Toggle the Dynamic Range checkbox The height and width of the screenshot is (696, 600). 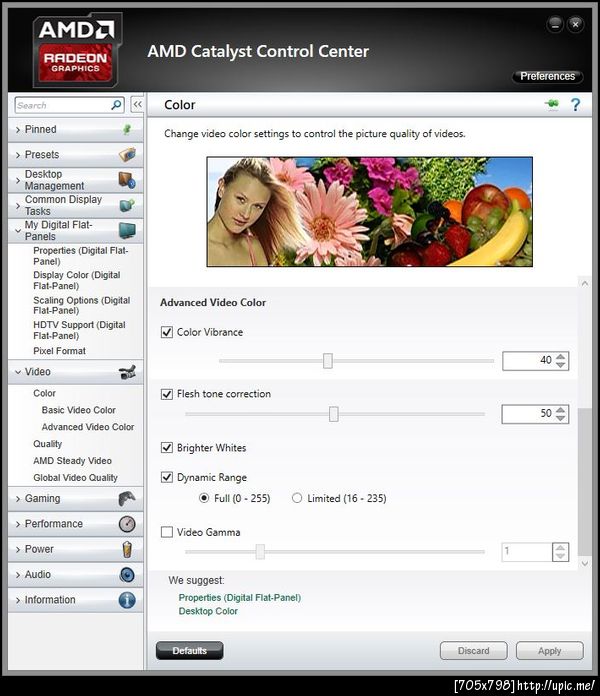click(167, 477)
